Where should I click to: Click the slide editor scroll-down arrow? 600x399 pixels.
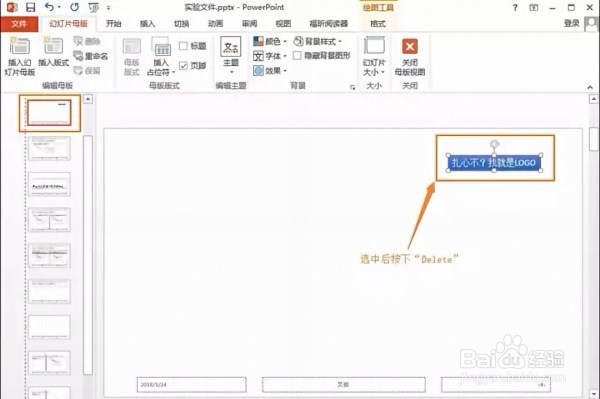click(x=593, y=393)
